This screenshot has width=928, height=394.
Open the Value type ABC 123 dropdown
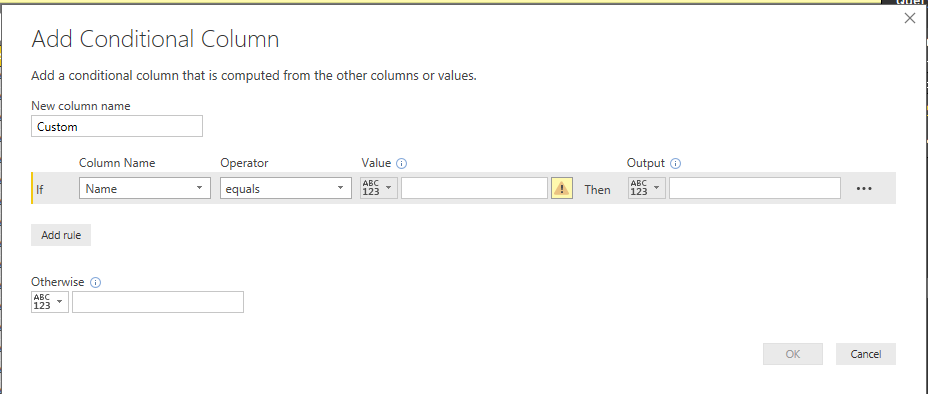pyautogui.click(x=379, y=188)
